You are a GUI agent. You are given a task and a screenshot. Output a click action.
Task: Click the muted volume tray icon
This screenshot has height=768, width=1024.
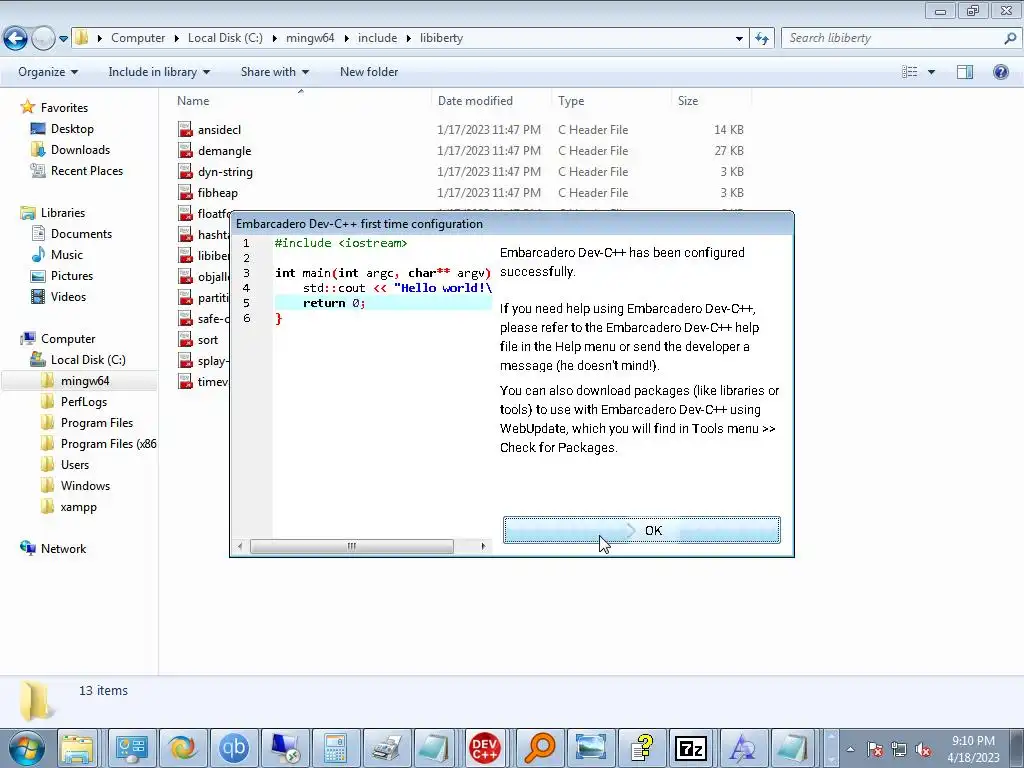(x=923, y=749)
